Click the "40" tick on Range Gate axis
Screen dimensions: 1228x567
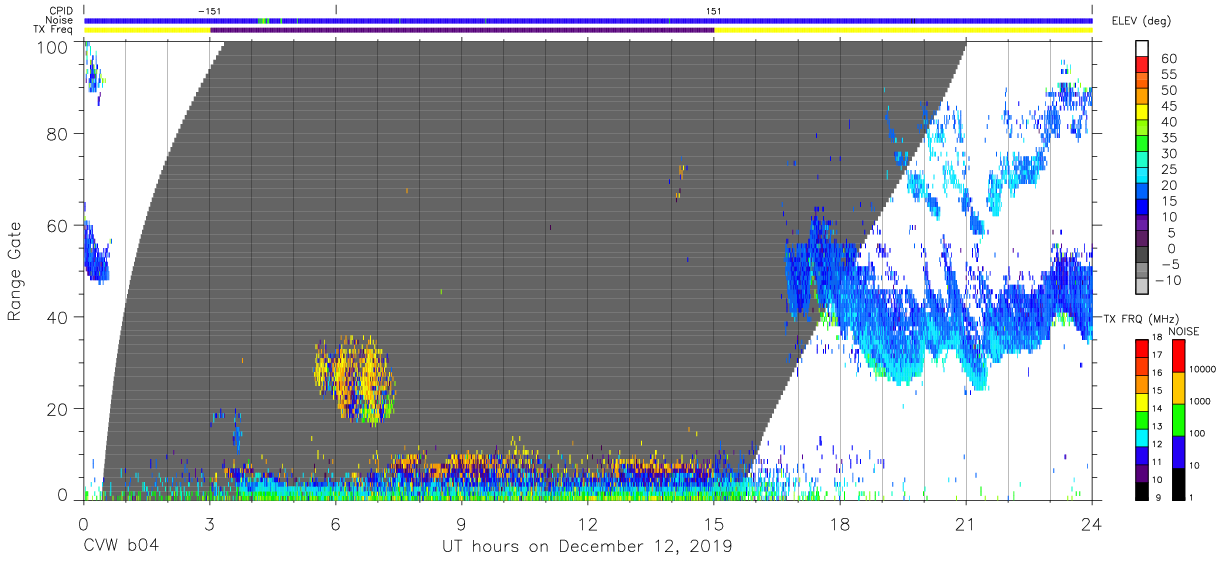tap(56, 317)
